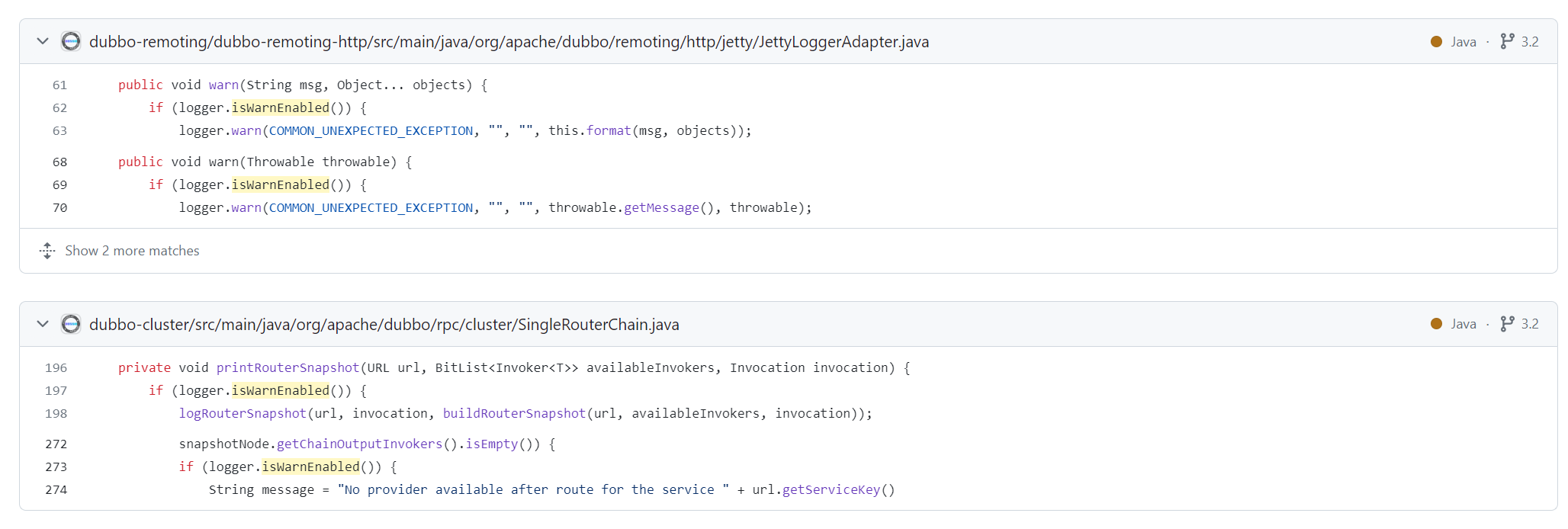Open the JettyLoggerAdapter.java file path link
This screenshot has width=1568, height=529.
(509, 42)
